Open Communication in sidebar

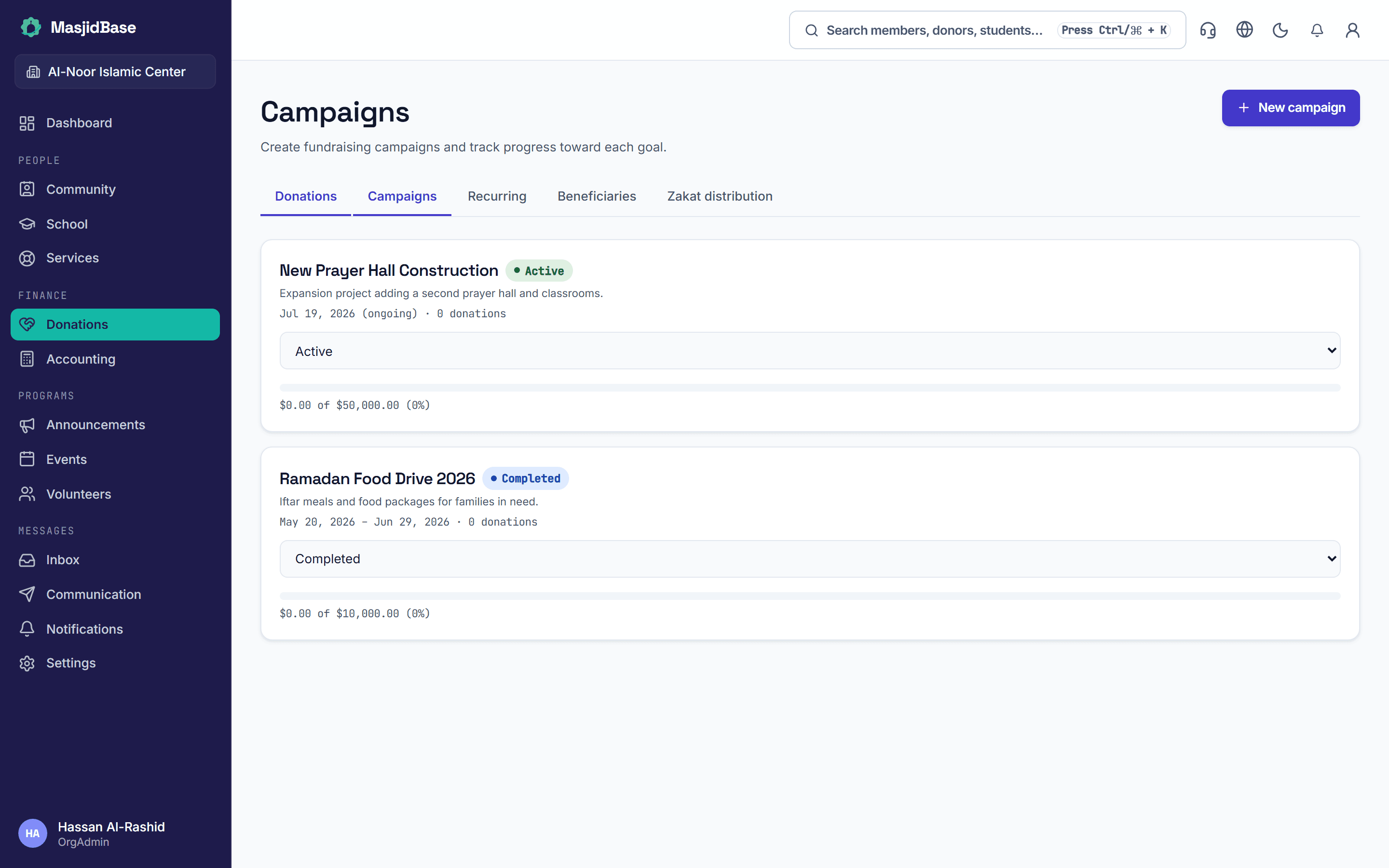coord(115,594)
